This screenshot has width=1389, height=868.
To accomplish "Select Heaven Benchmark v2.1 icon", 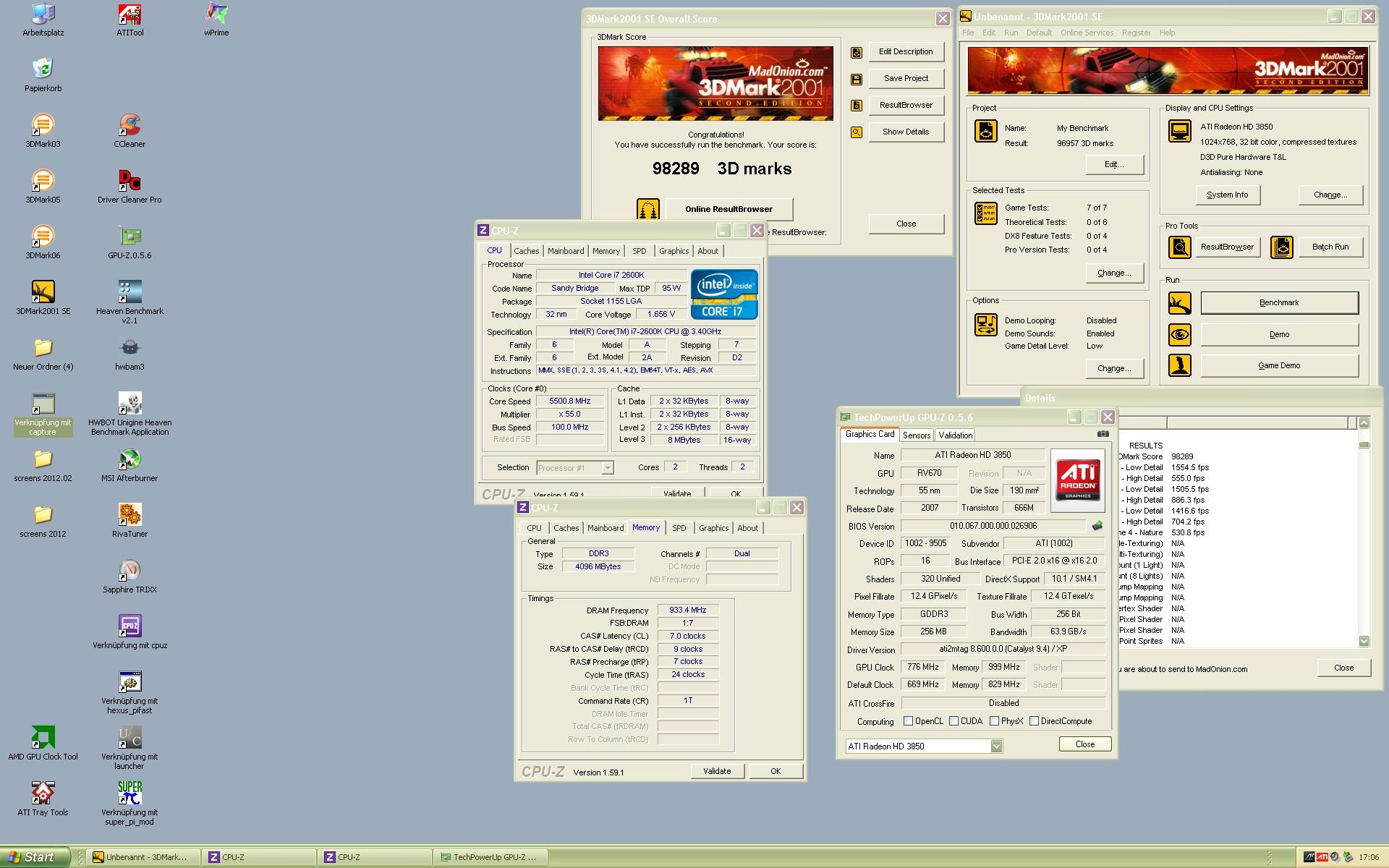I will 129,302.
